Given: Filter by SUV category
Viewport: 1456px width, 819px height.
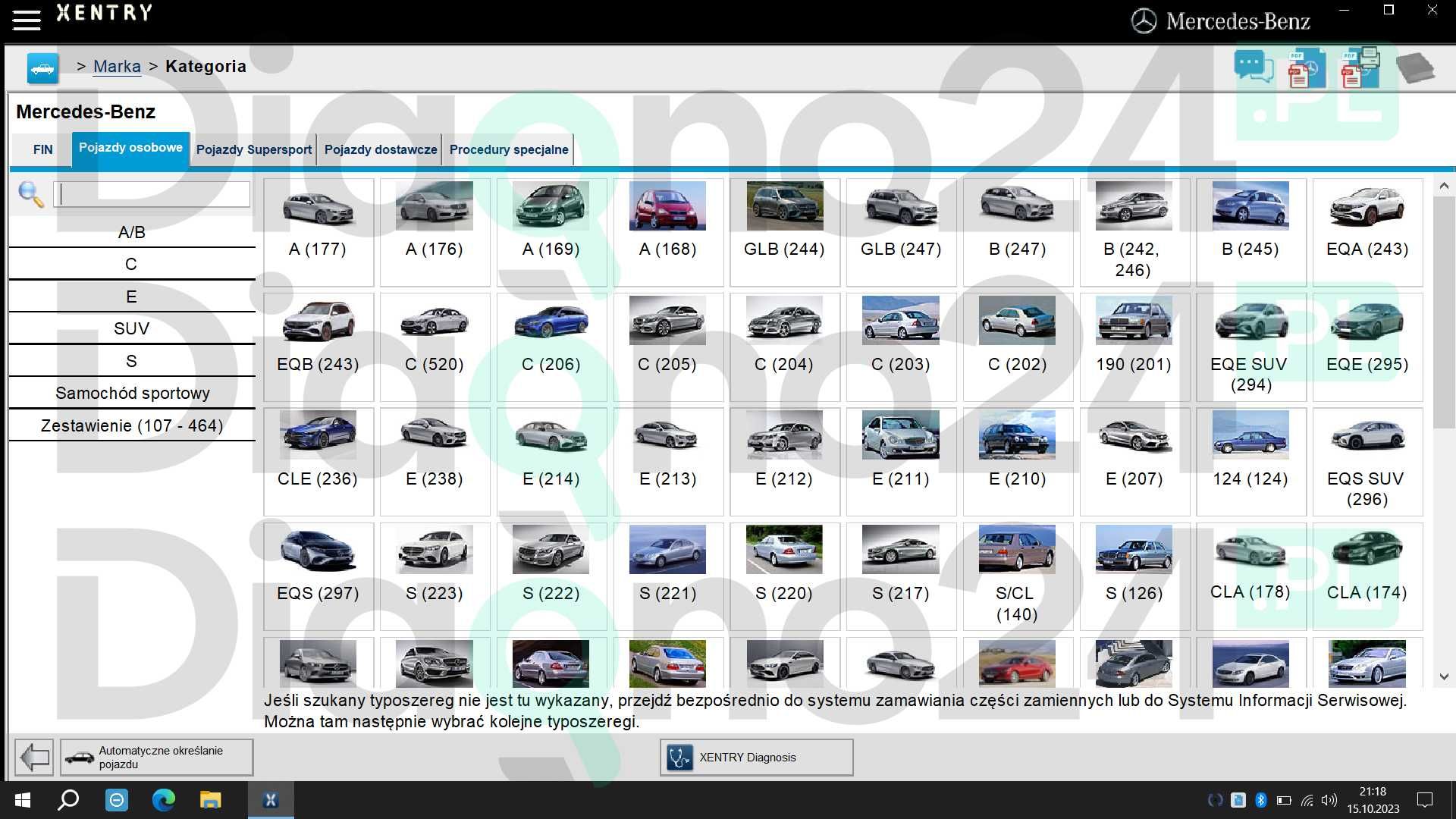Looking at the screenshot, I should coord(132,328).
